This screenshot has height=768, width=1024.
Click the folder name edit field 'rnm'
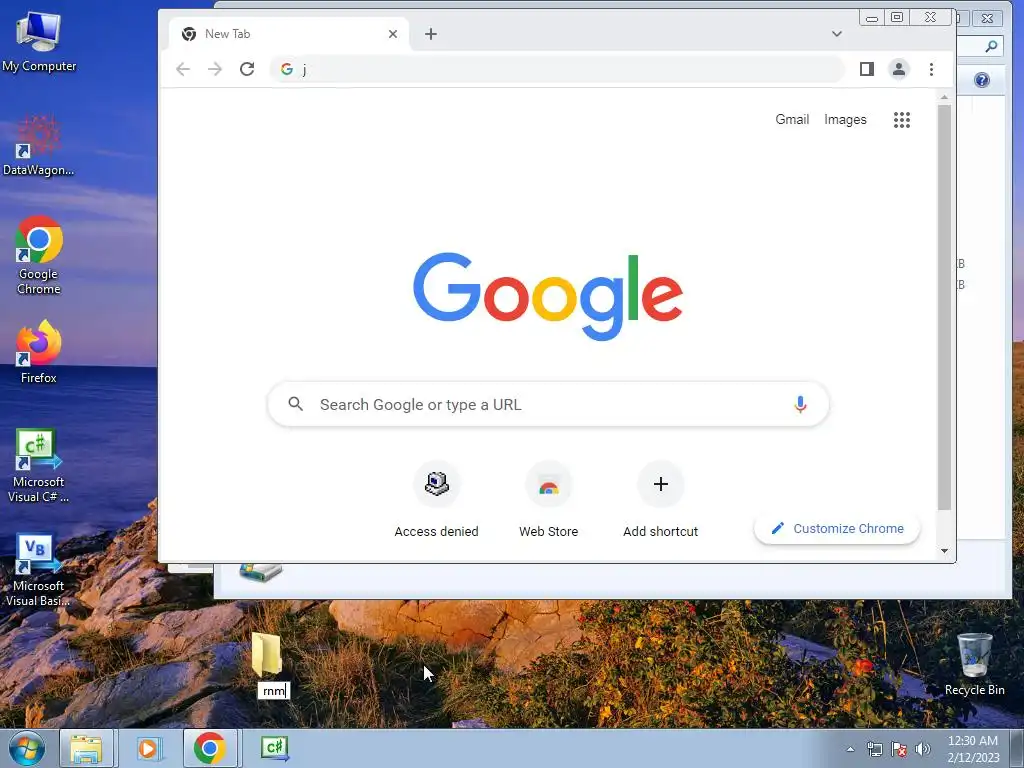pos(274,691)
